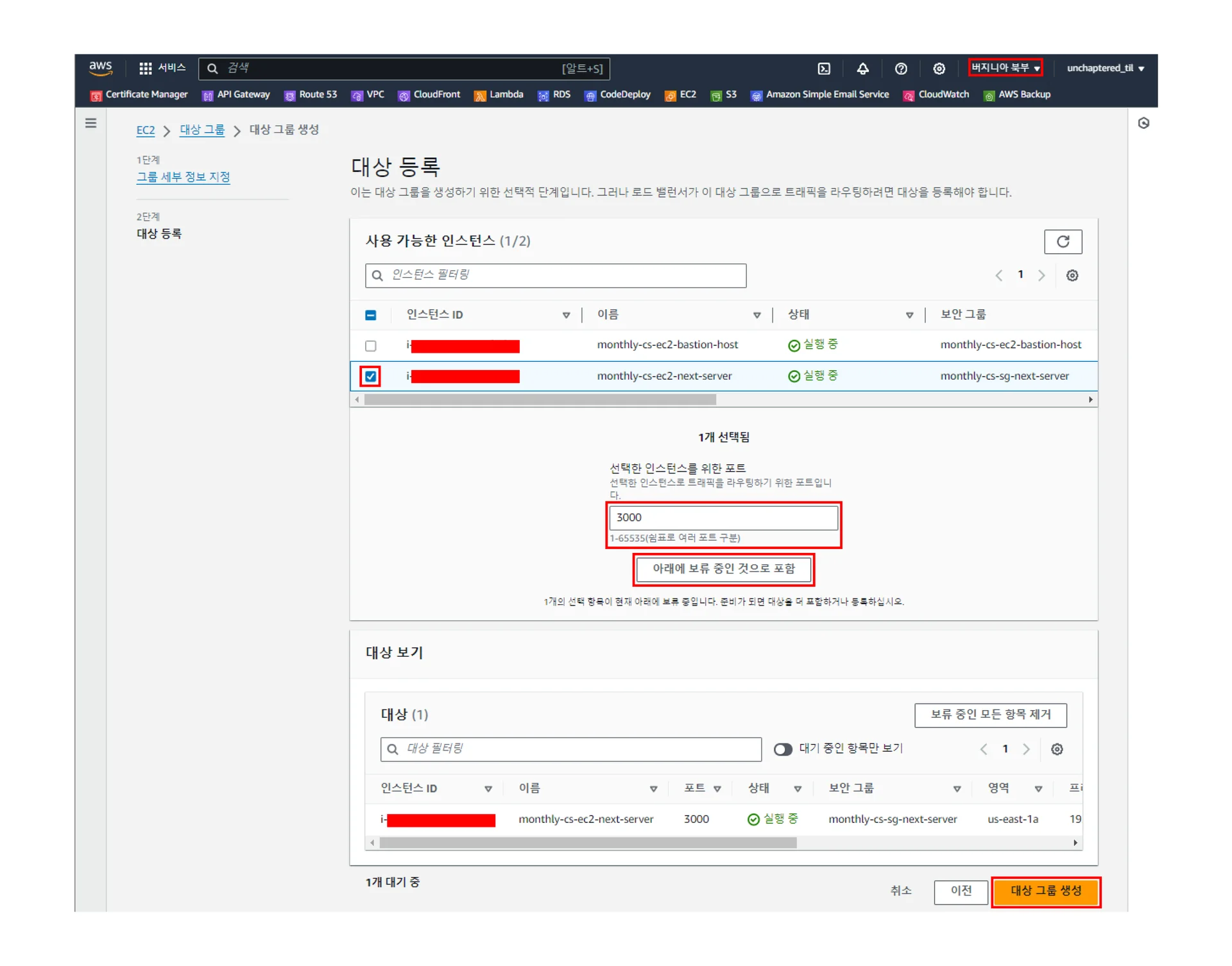The image size is (1232, 966).
Task: Open the instances table preferences gear
Action: [x=1072, y=276]
